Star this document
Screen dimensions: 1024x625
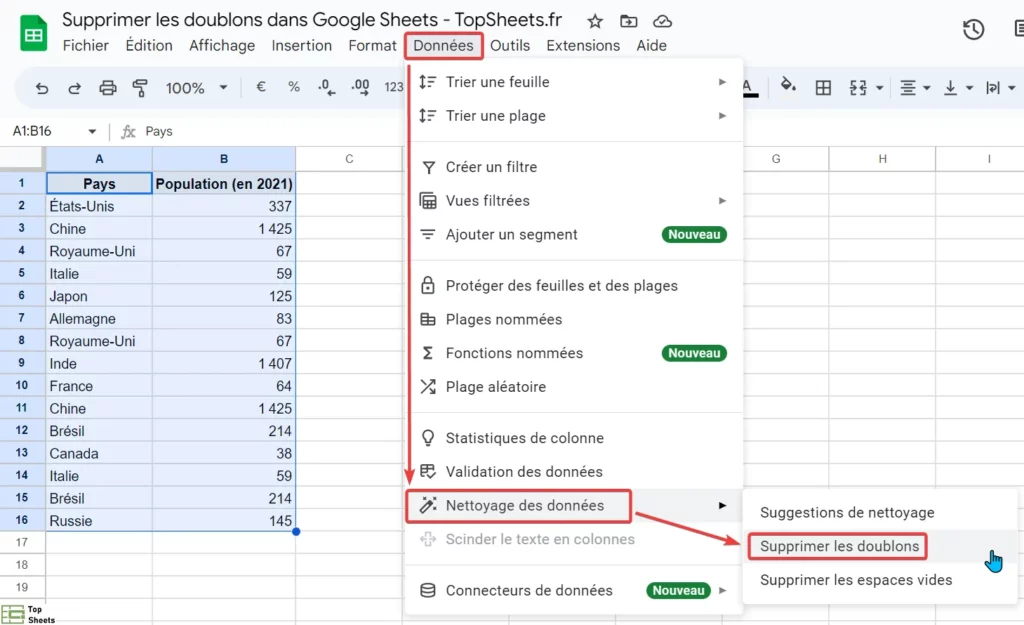point(595,22)
